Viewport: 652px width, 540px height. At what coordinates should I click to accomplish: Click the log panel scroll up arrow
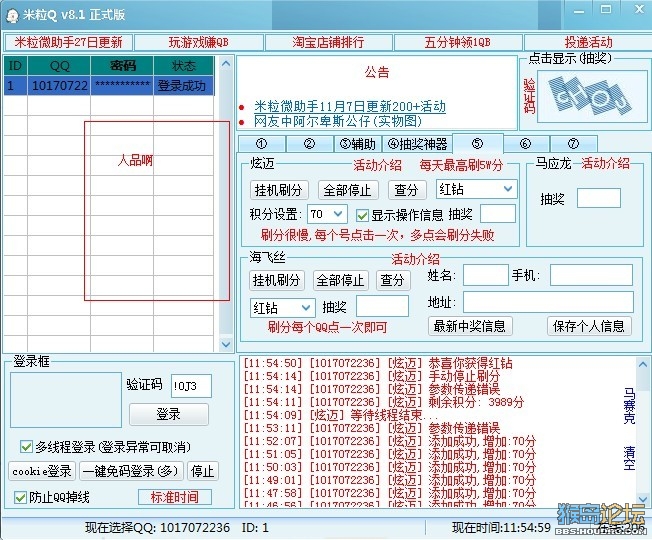pyautogui.click(x=643, y=365)
